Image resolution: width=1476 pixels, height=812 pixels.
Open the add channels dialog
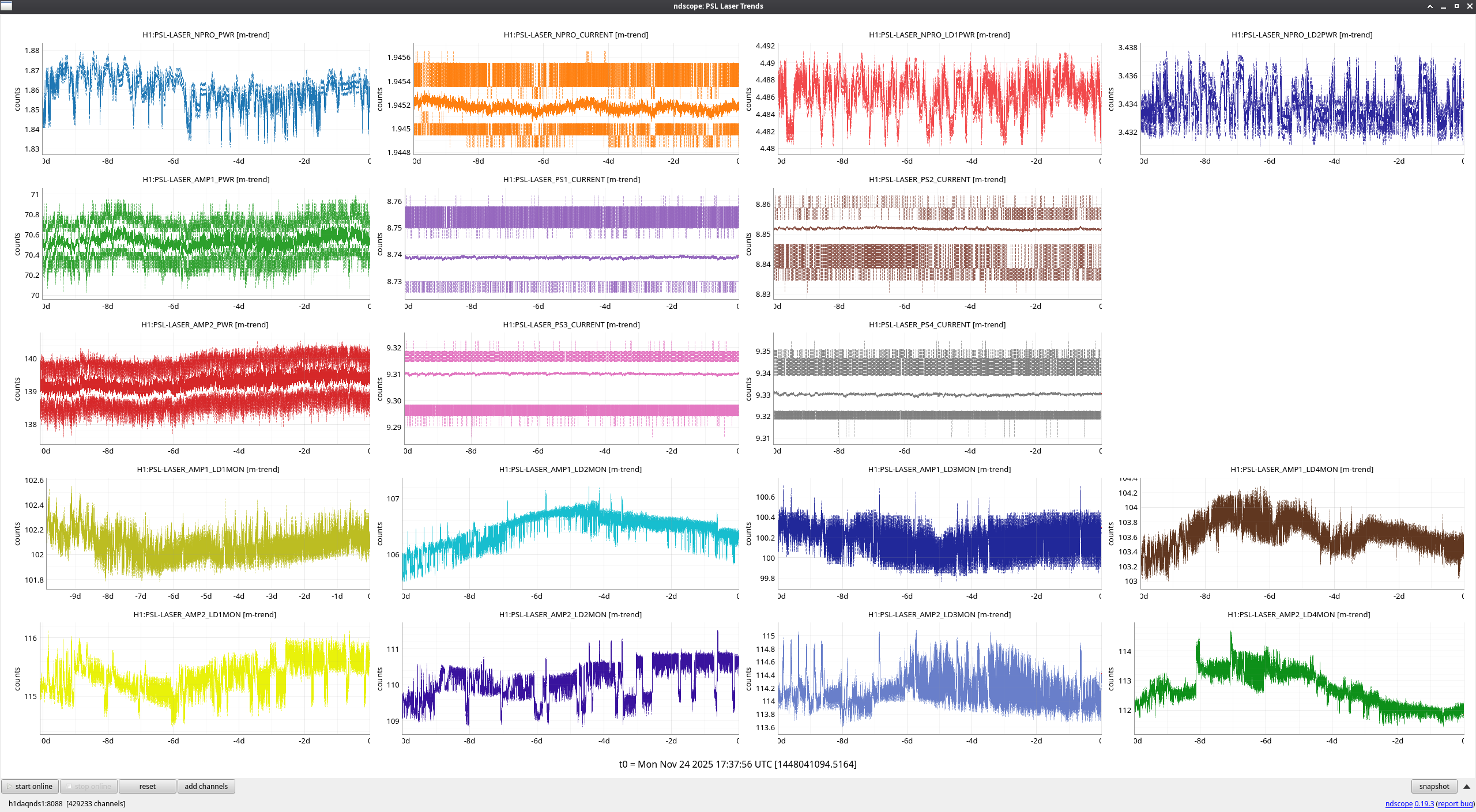click(x=206, y=786)
